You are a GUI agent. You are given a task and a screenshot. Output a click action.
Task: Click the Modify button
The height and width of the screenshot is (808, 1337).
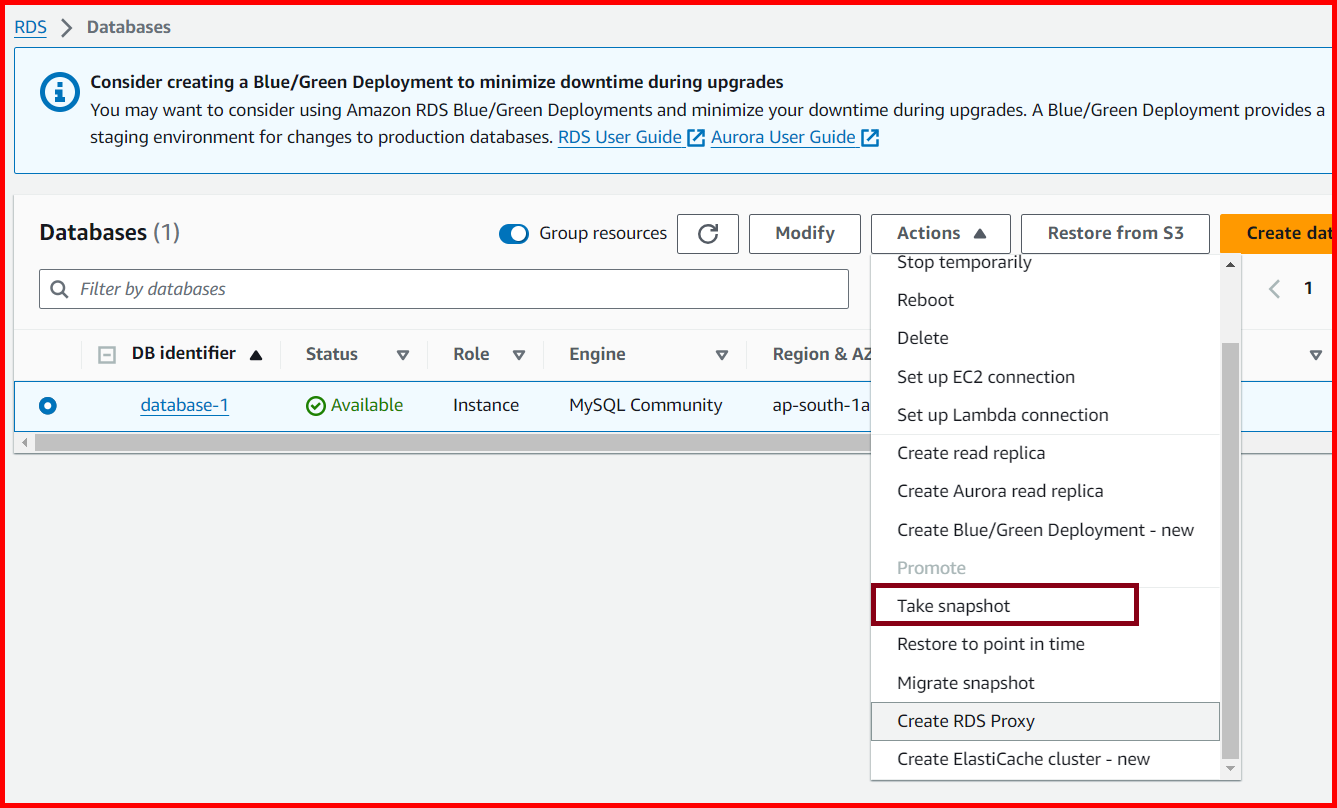point(804,234)
